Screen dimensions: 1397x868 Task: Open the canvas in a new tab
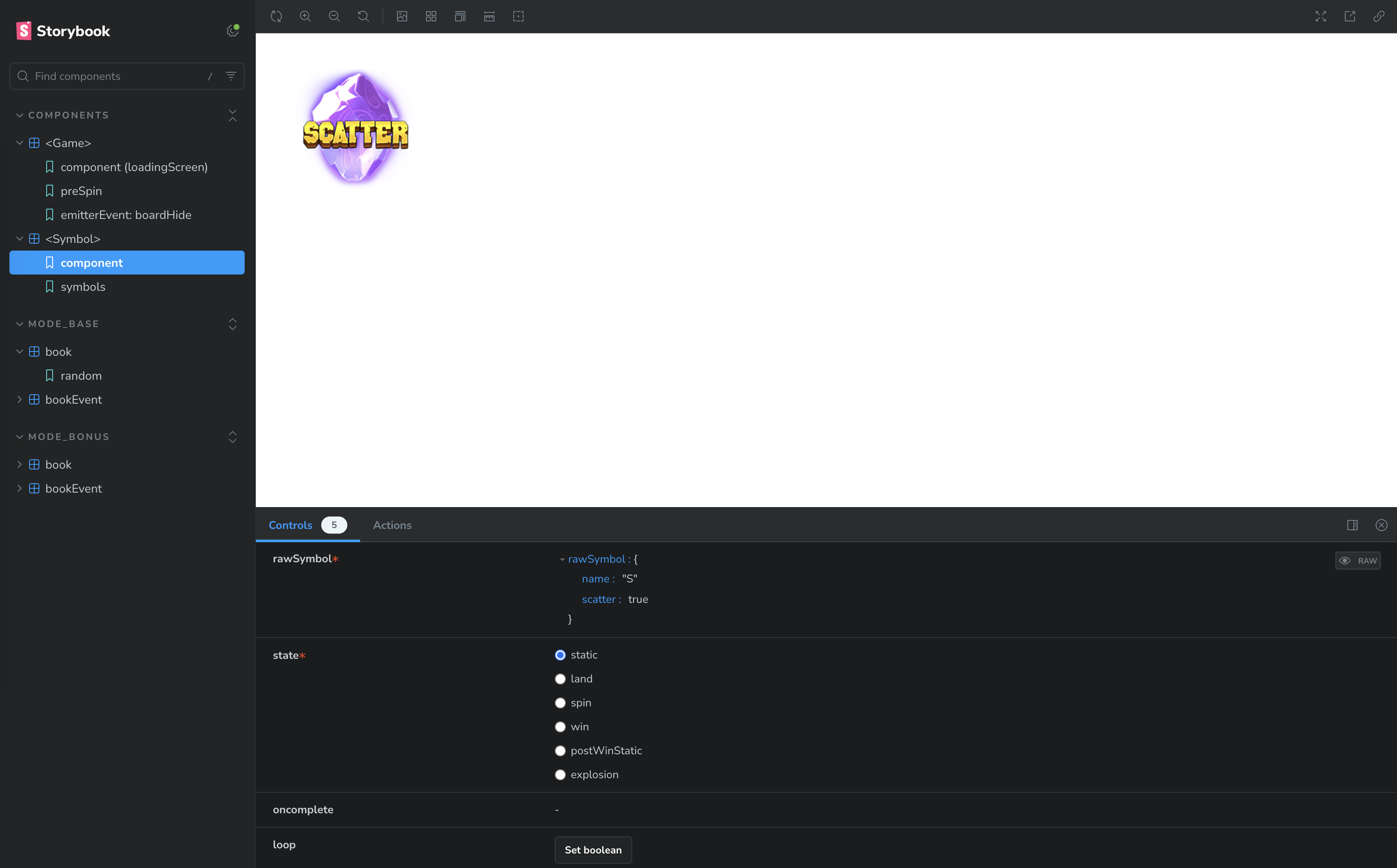pyautogui.click(x=1350, y=16)
